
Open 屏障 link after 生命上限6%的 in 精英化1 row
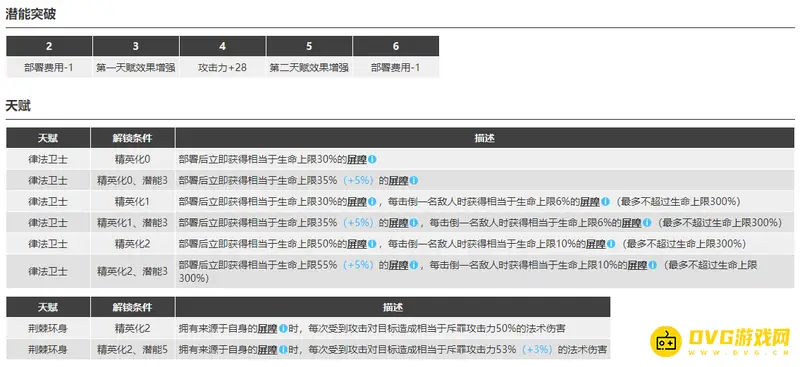(590, 202)
